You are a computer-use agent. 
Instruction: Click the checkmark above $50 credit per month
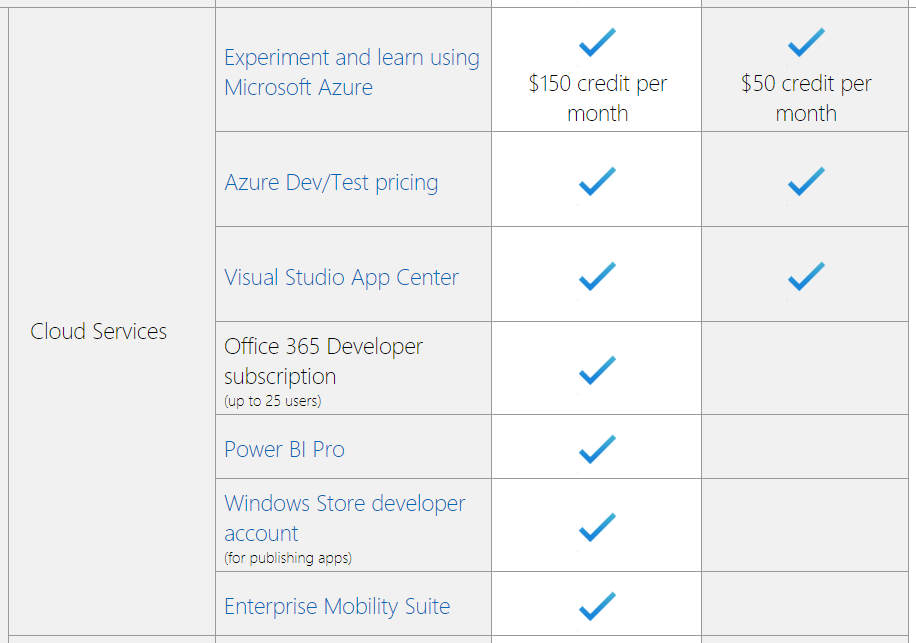coord(806,43)
